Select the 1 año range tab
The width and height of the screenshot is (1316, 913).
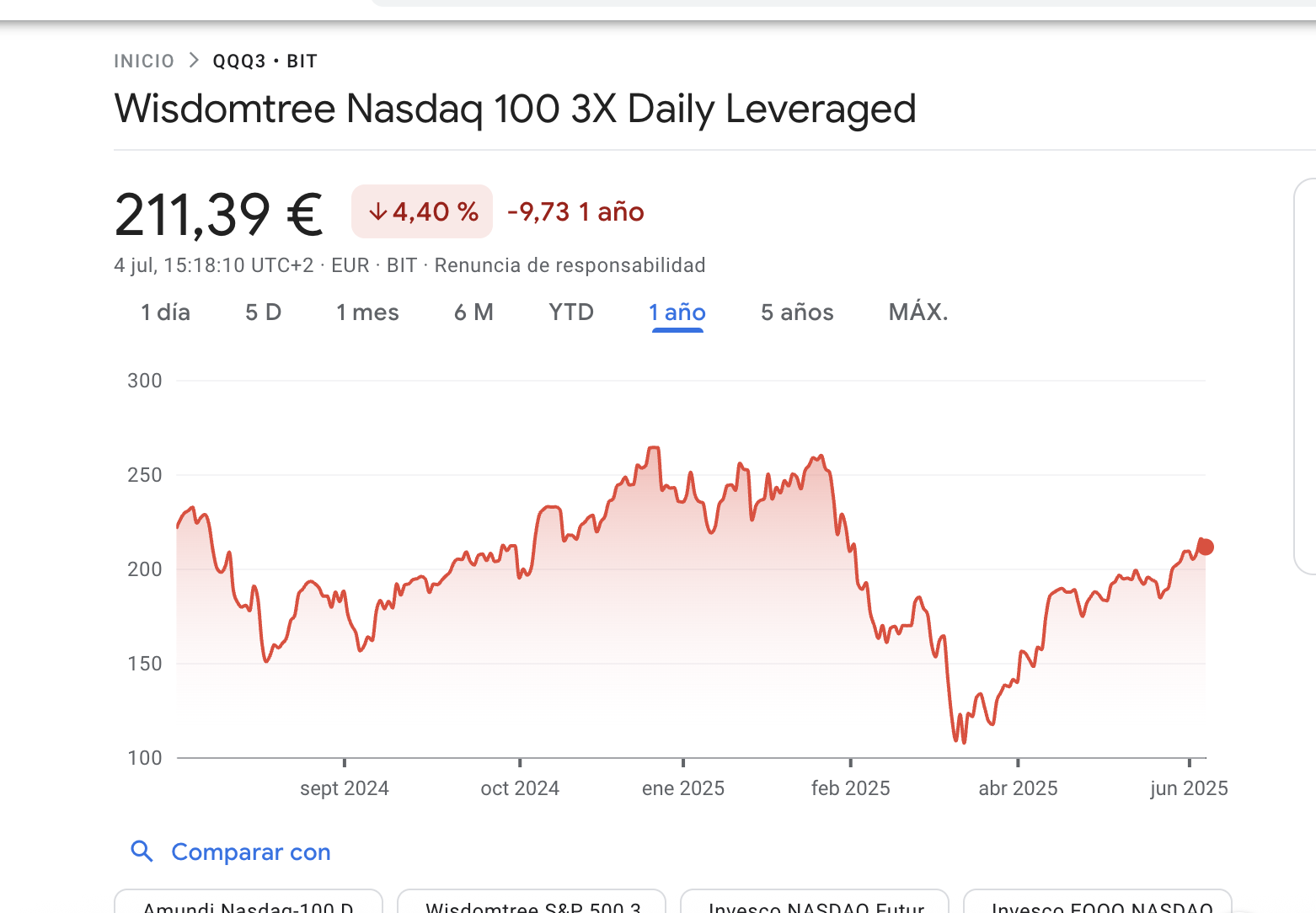point(677,312)
